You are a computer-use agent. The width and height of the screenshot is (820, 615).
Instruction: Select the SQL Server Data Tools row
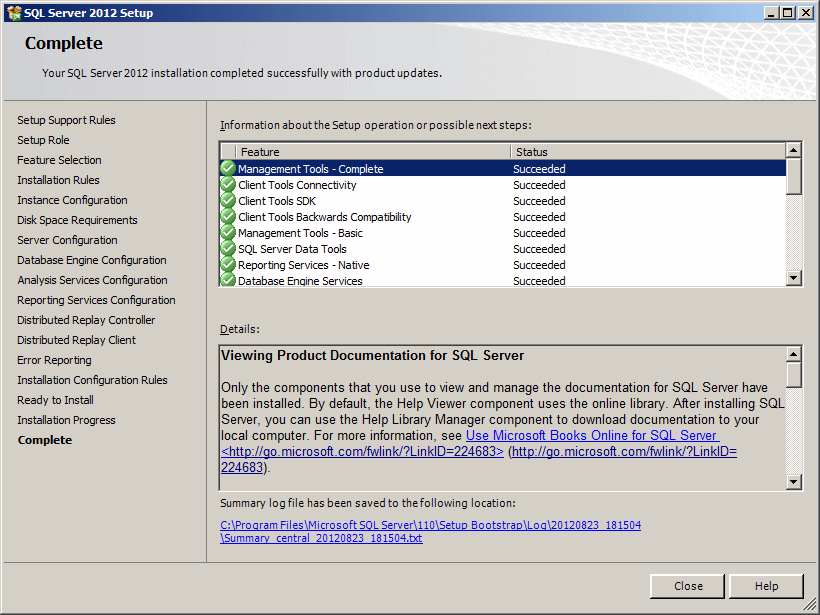[x=503, y=249]
